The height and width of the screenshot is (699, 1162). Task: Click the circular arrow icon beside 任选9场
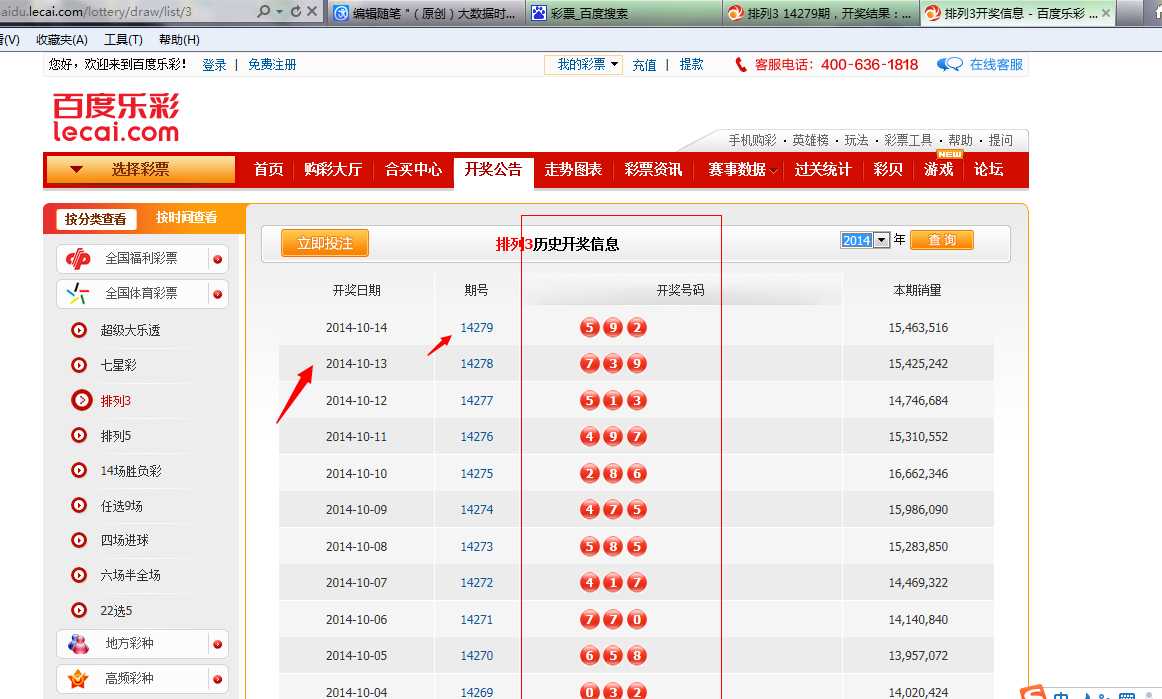pyautogui.click(x=79, y=505)
